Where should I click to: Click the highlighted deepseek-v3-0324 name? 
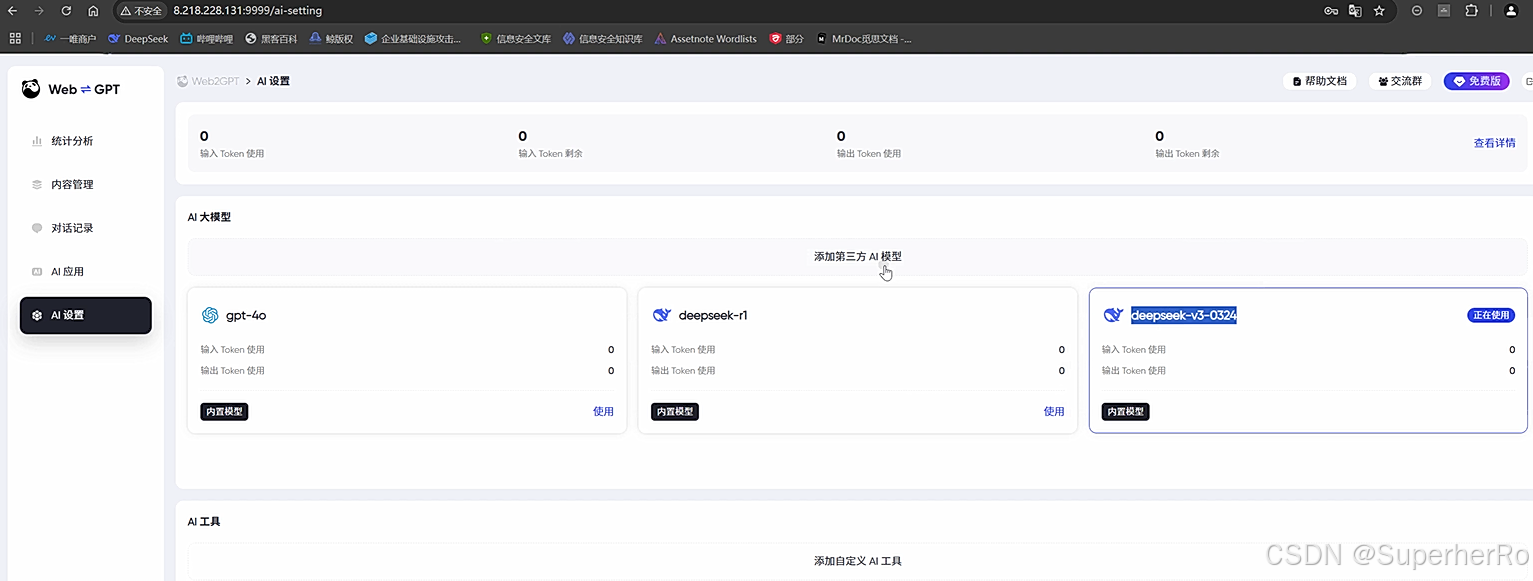[1184, 315]
